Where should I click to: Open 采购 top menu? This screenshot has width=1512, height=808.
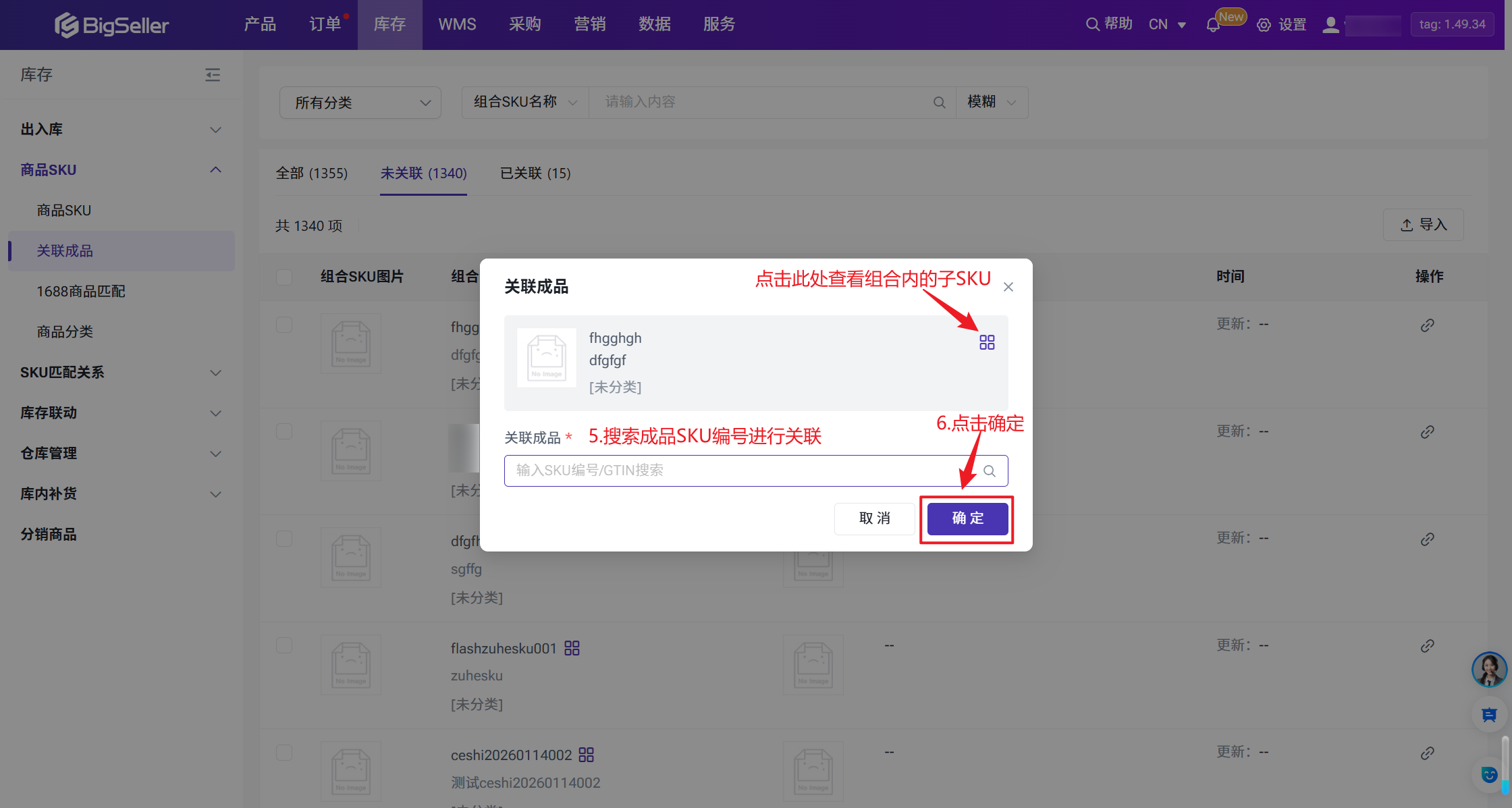[x=524, y=24]
